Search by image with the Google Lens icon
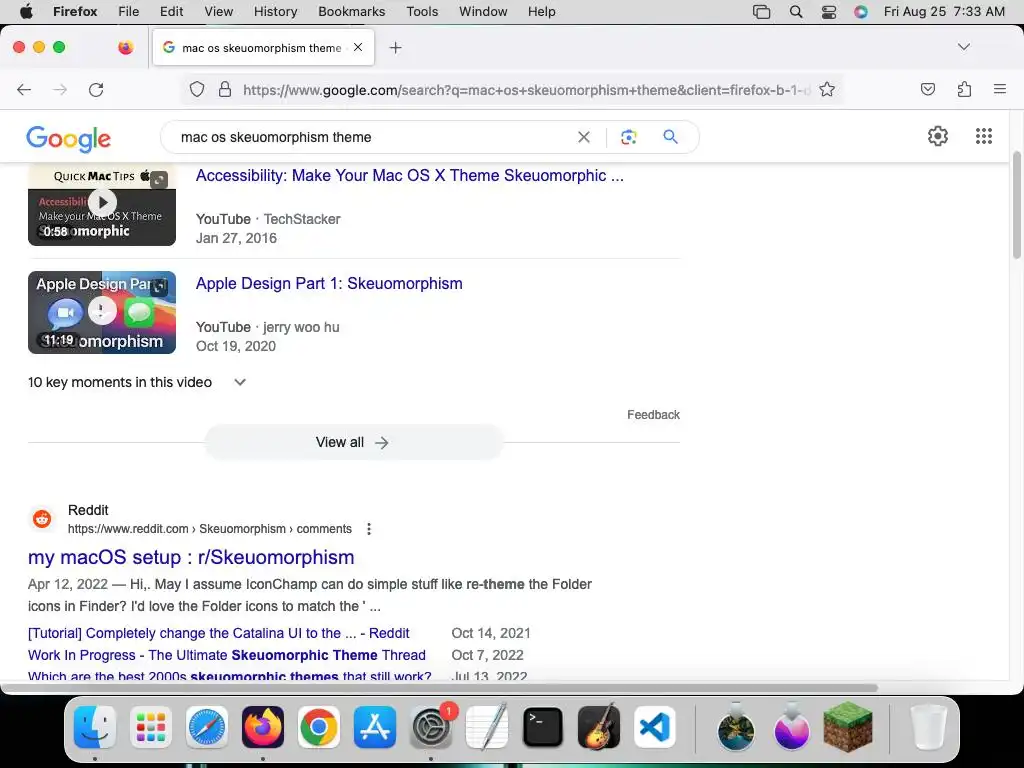This screenshot has width=1024, height=768. click(628, 137)
